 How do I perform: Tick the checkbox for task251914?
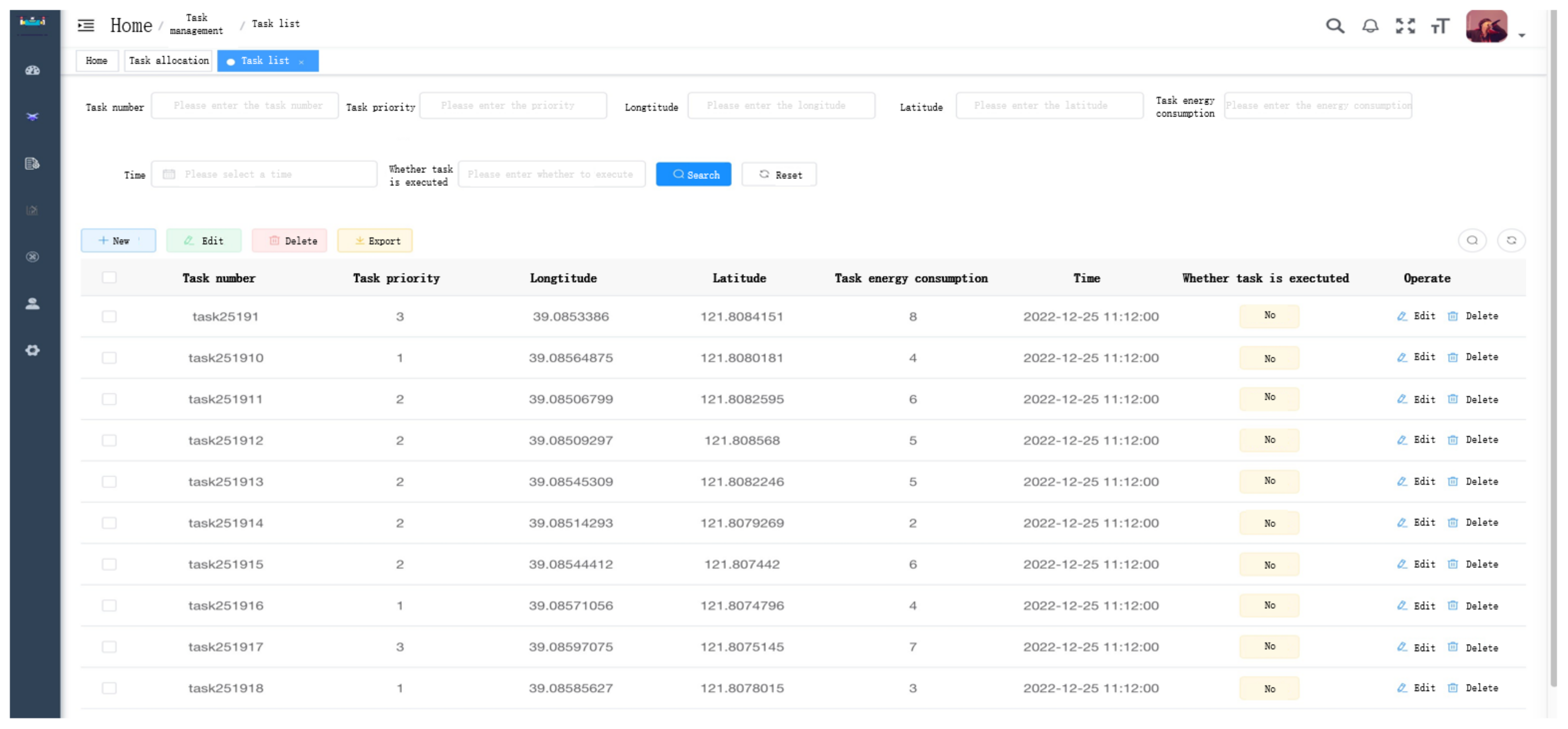click(109, 523)
